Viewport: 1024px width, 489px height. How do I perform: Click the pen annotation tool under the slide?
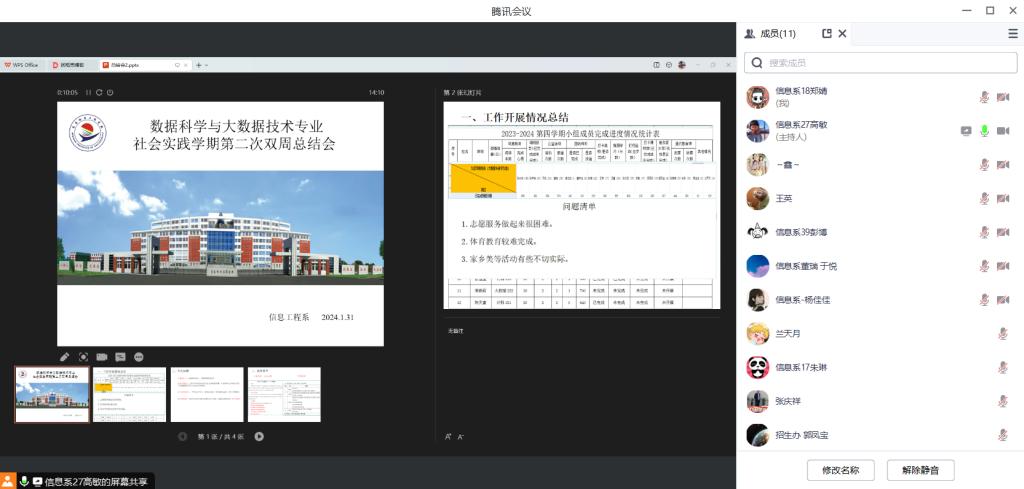65,357
